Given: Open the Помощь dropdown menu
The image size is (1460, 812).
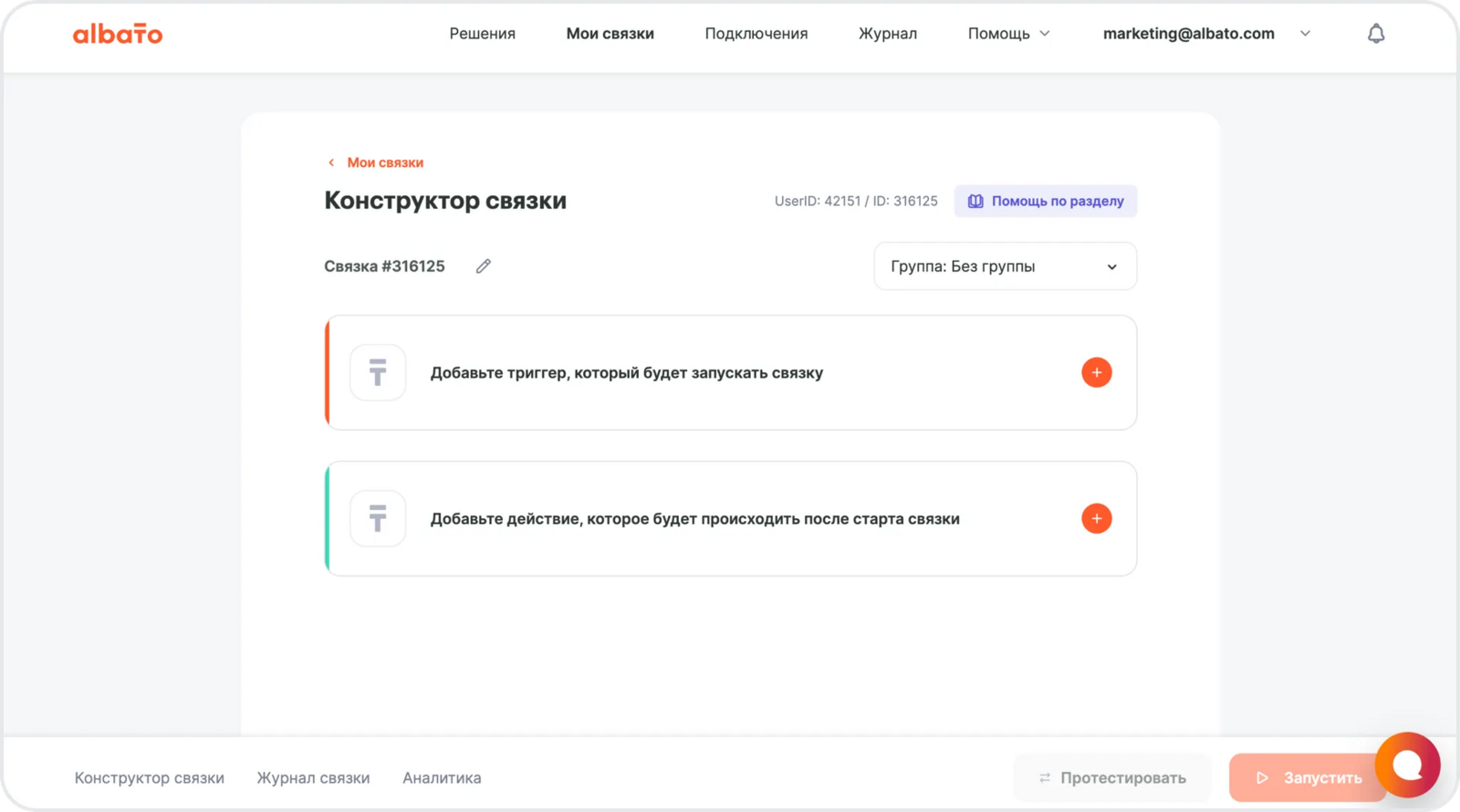Looking at the screenshot, I should coord(1008,34).
